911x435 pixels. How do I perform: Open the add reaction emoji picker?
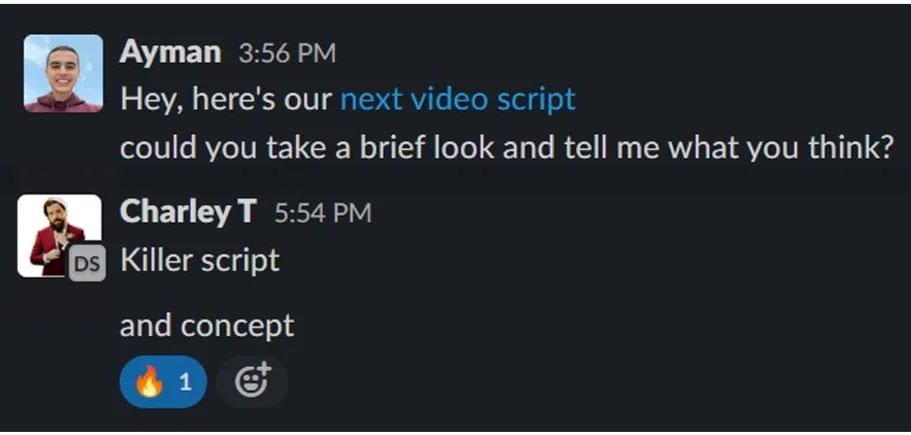tap(252, 382)
